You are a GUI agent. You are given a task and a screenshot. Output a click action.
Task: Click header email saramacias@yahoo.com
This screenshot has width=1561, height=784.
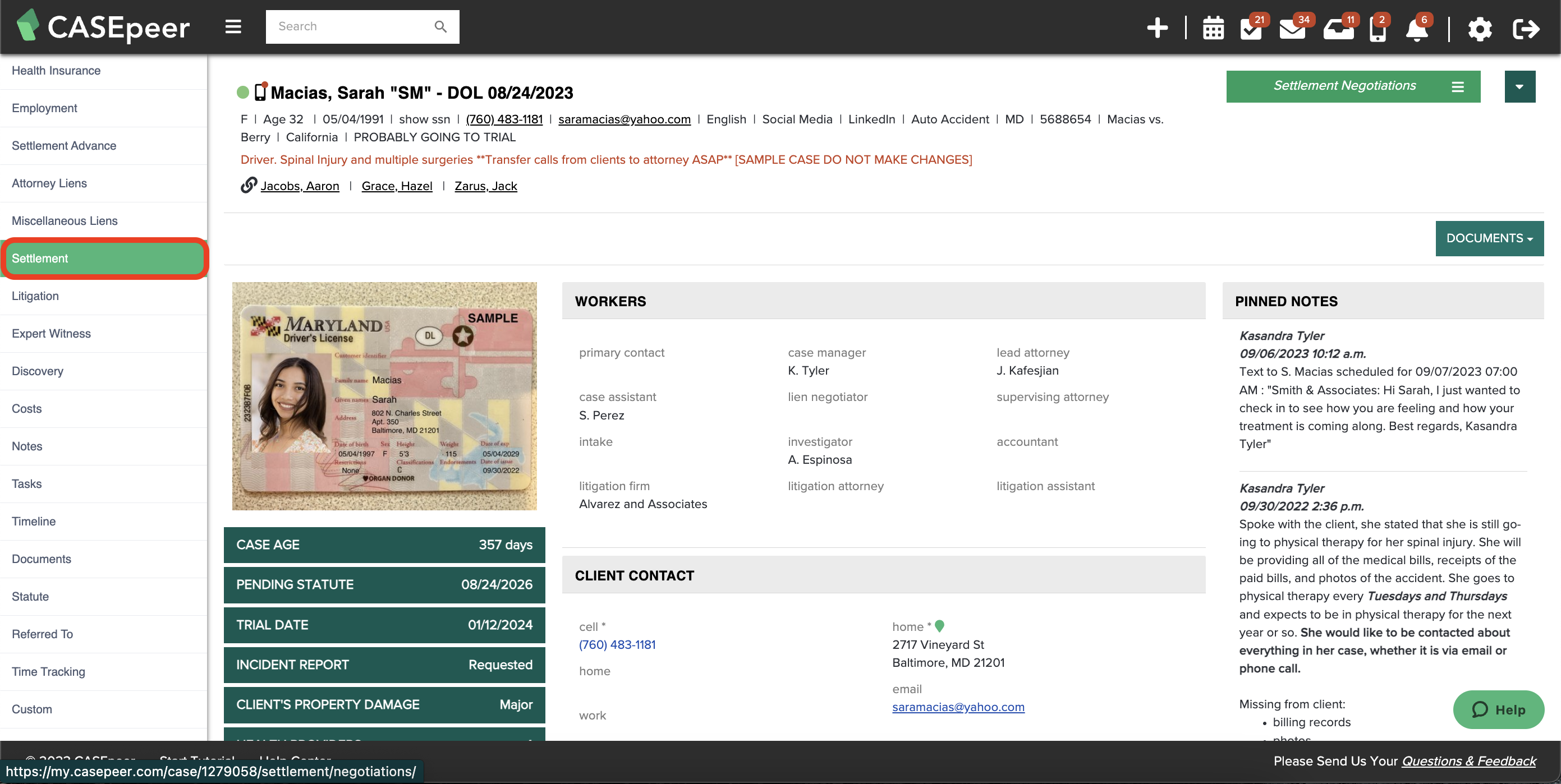(x=624, y=119)
